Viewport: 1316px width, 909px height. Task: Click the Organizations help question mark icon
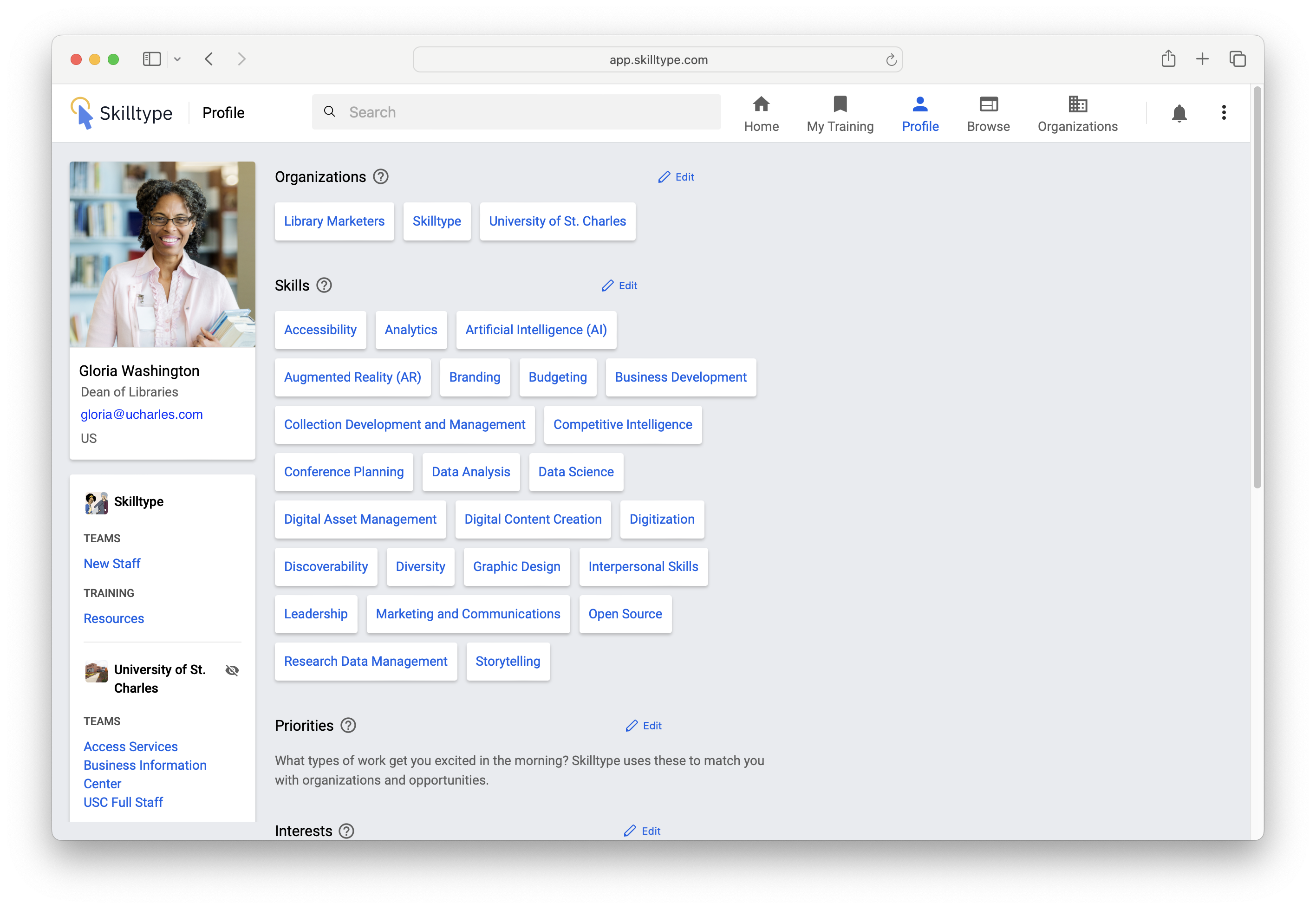[381, 177]
